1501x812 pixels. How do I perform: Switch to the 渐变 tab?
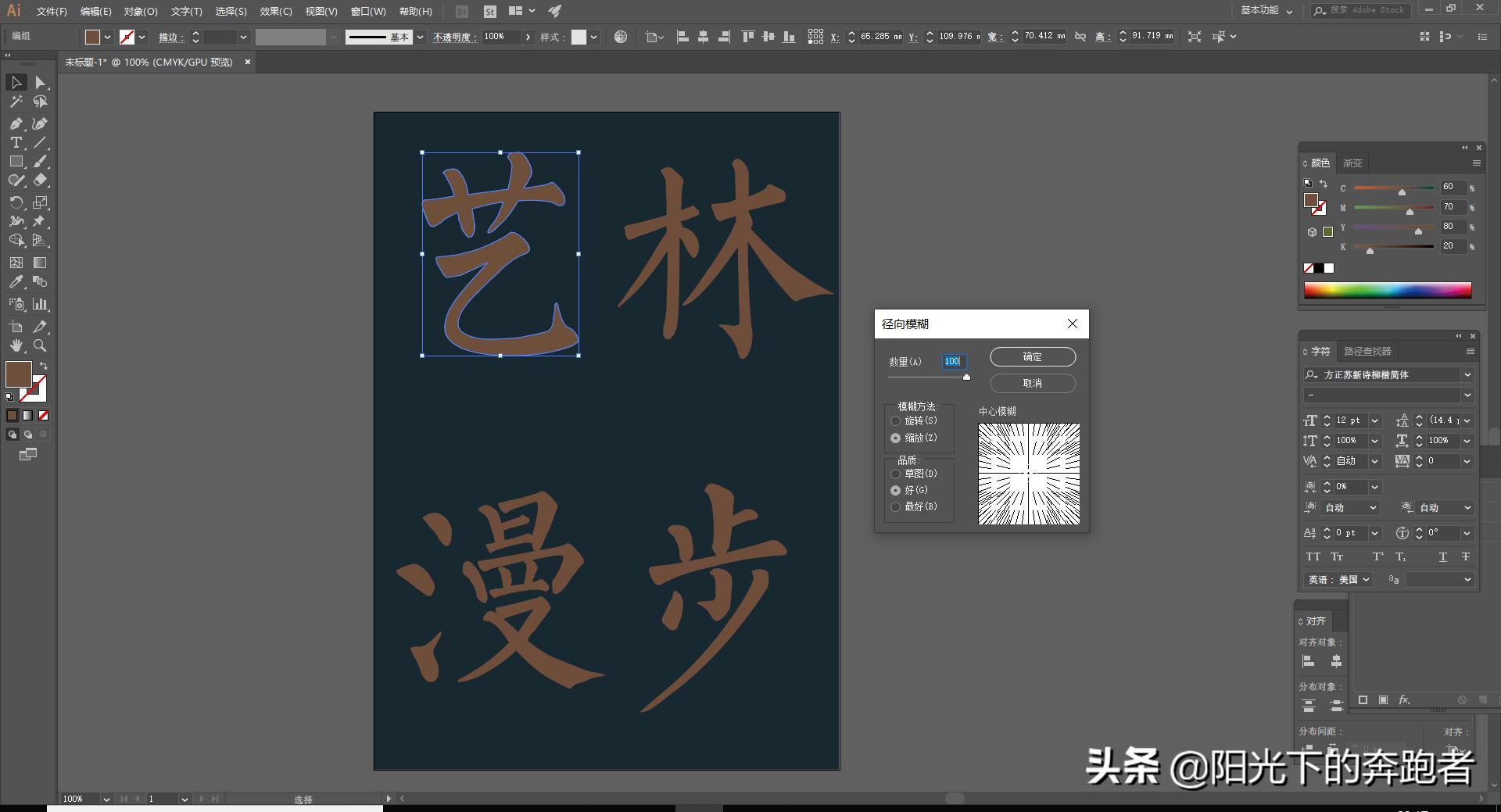tap(1353, 163)
